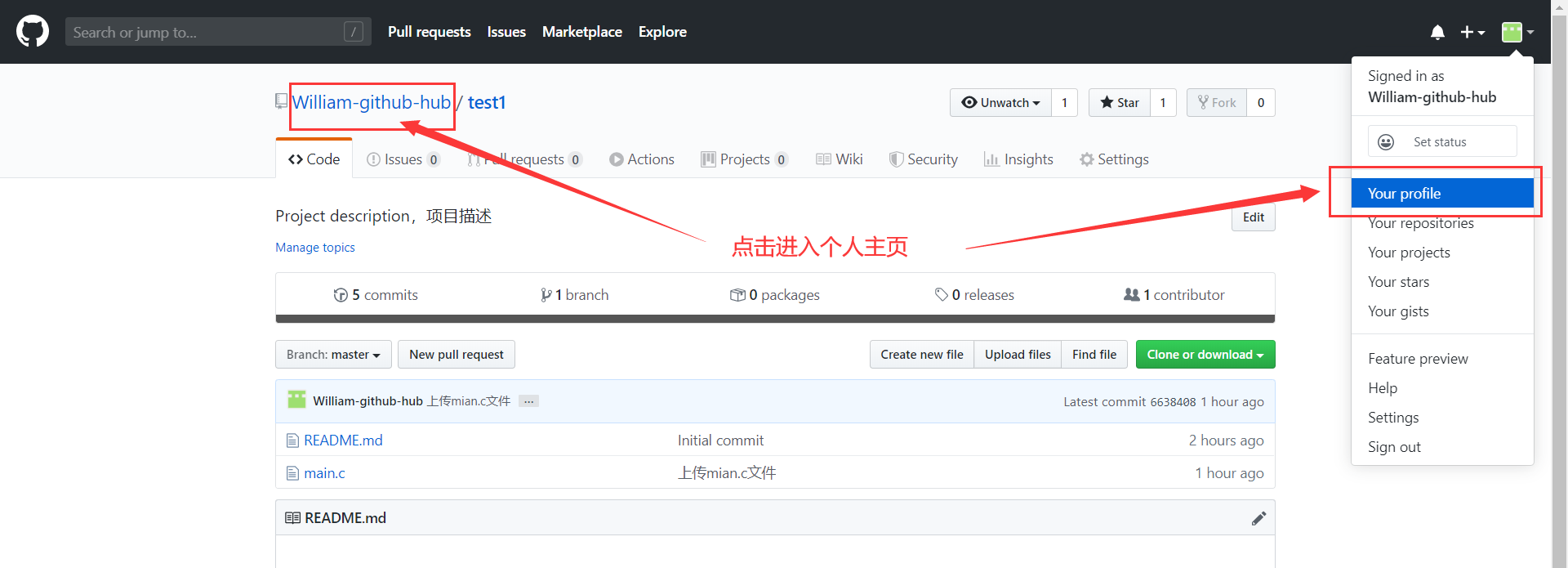Screen dimensions: 1568x568
Task: Expand the Clone or download dropdown
Action: point(1205,355)
